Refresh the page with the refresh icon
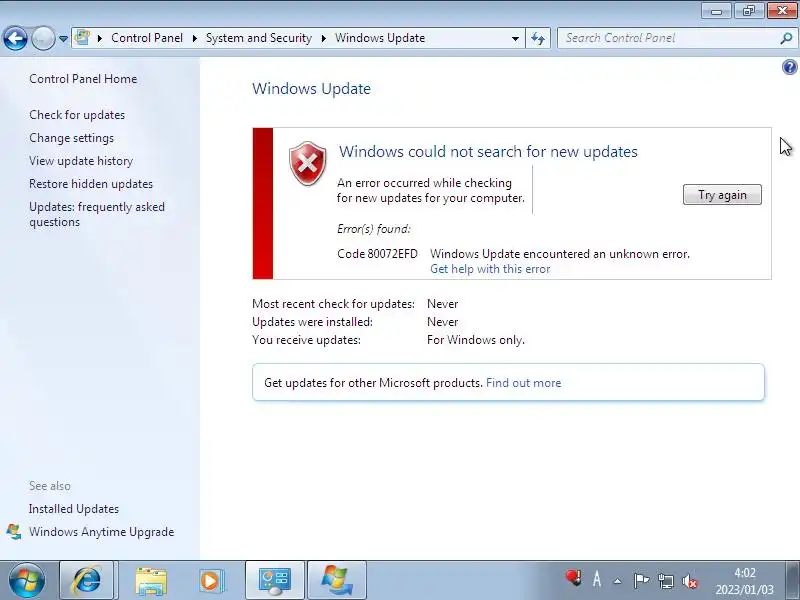 pos(538,38)
